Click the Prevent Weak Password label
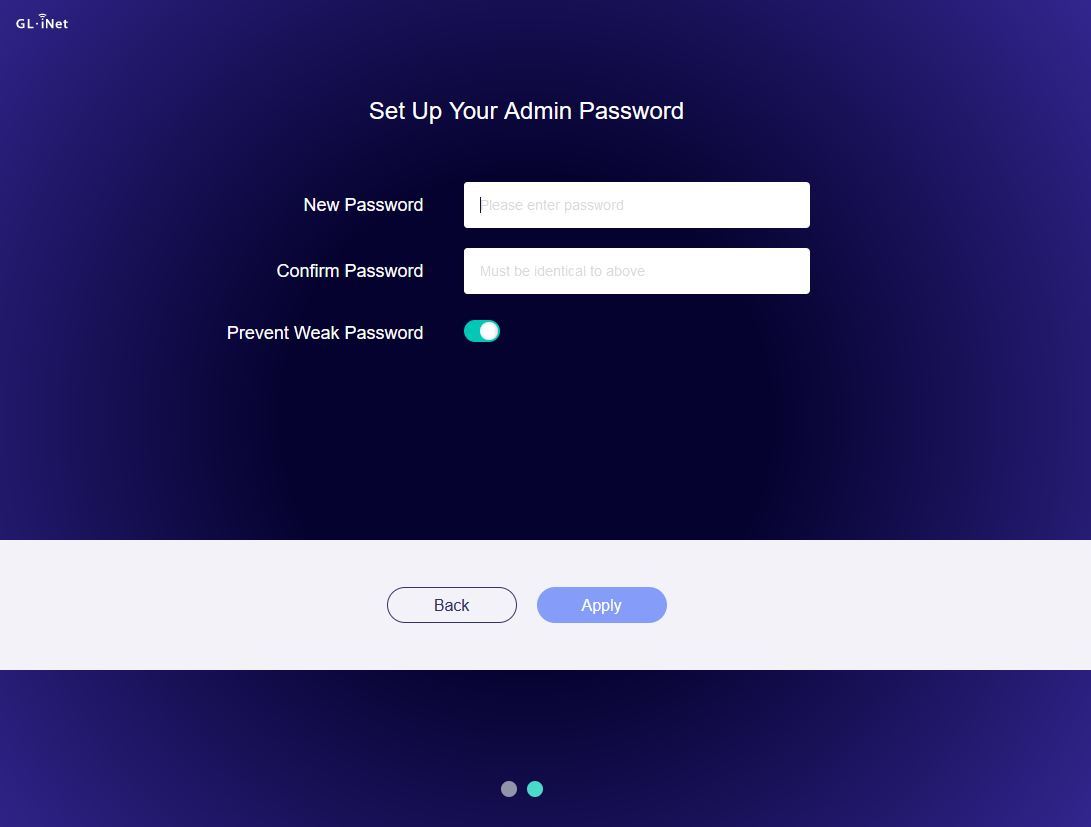The width and height of the screenshot is (1091, 827). point(325,332)
